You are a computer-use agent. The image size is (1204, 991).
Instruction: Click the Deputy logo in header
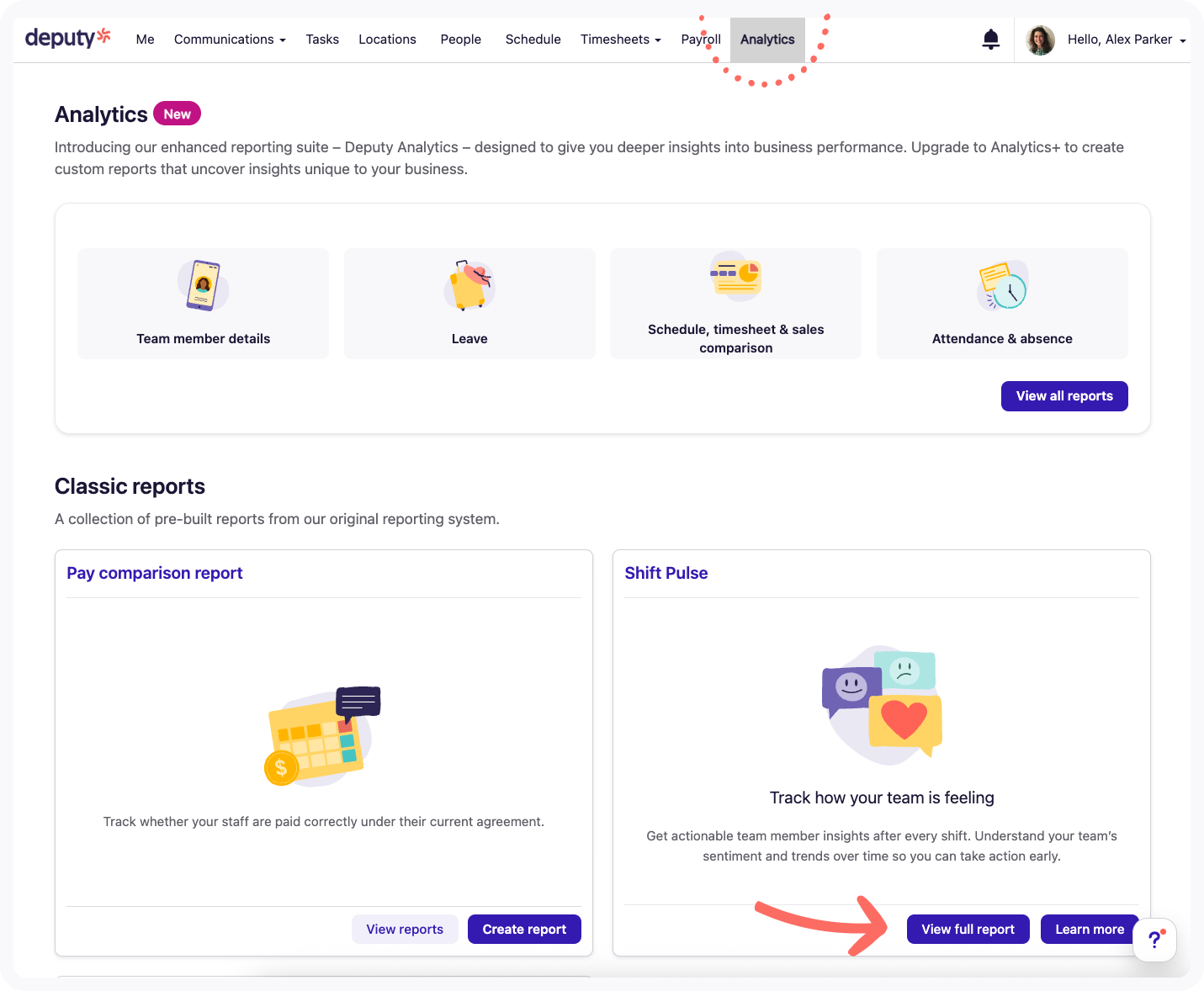point(67,38)
